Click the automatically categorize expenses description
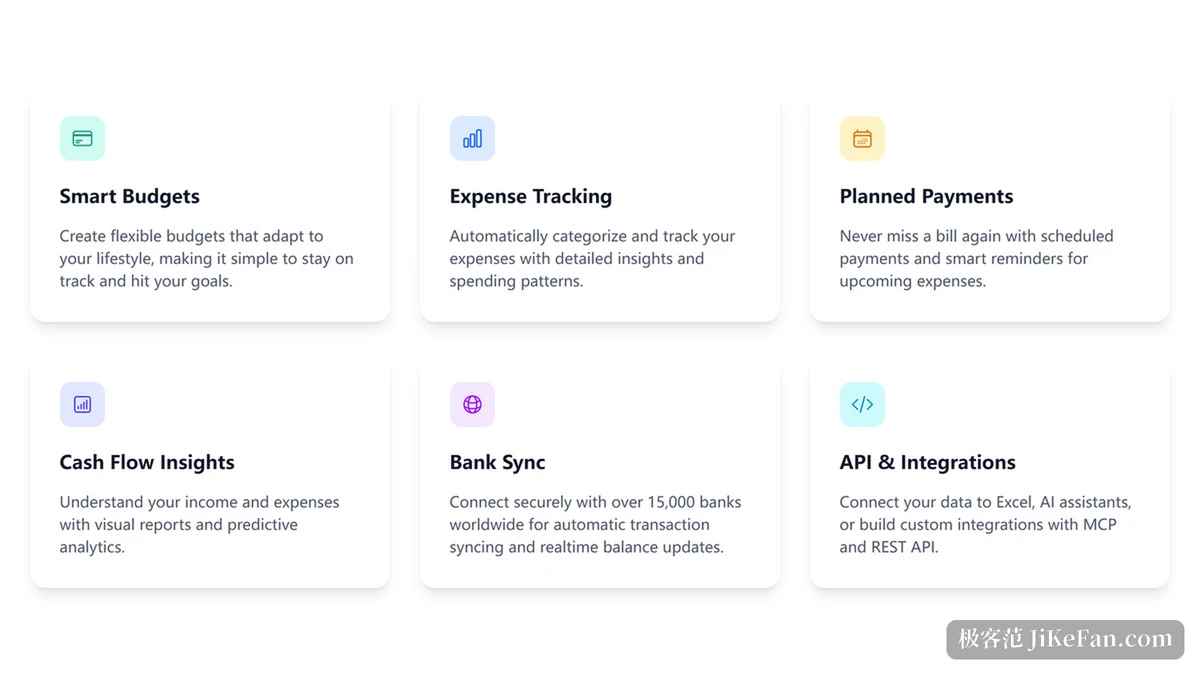1200x675 pixels. [x=592, y=258]
